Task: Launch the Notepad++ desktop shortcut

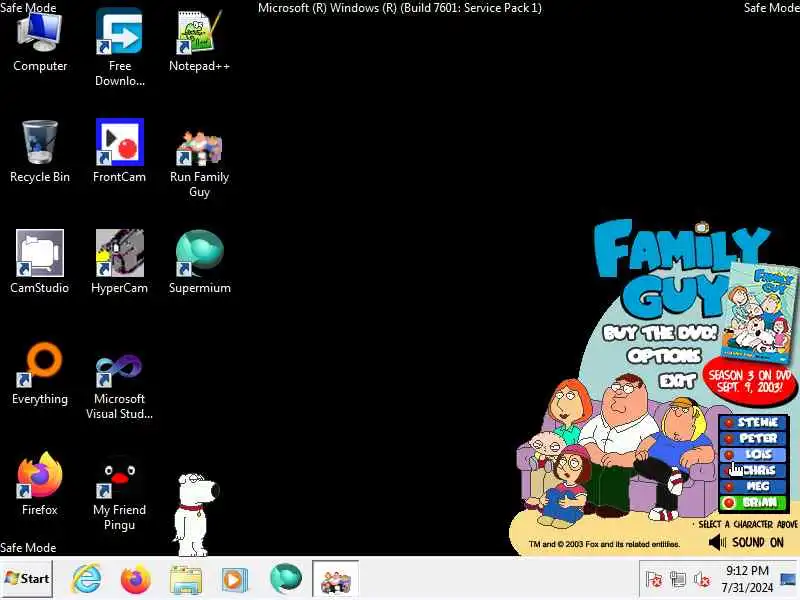Action: tap(199, 42)
